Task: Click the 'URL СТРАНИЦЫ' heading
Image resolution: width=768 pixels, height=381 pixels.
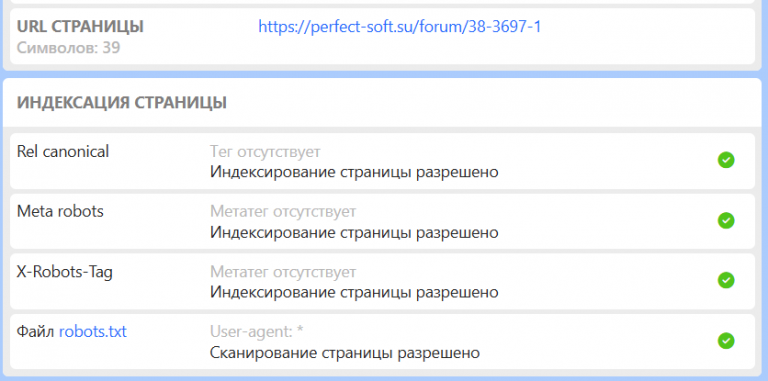Action: 80,26
